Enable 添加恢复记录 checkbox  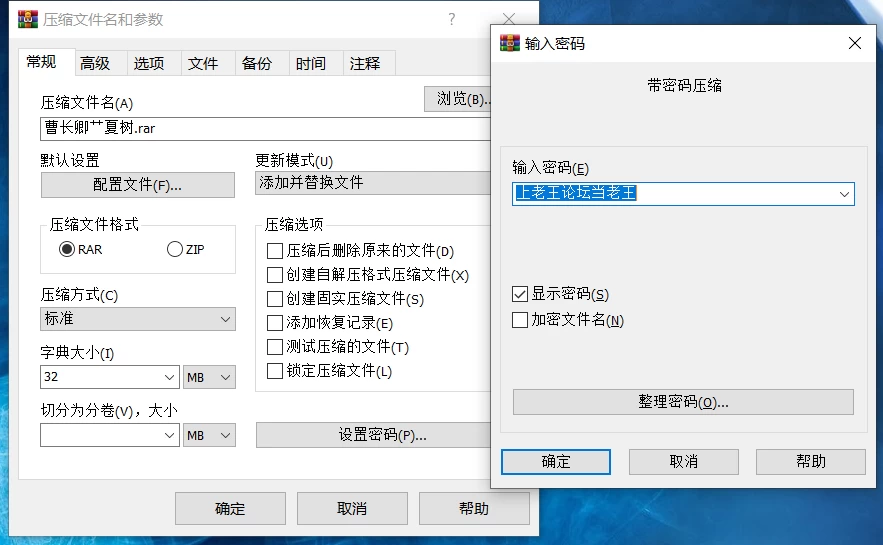[275, 323]
